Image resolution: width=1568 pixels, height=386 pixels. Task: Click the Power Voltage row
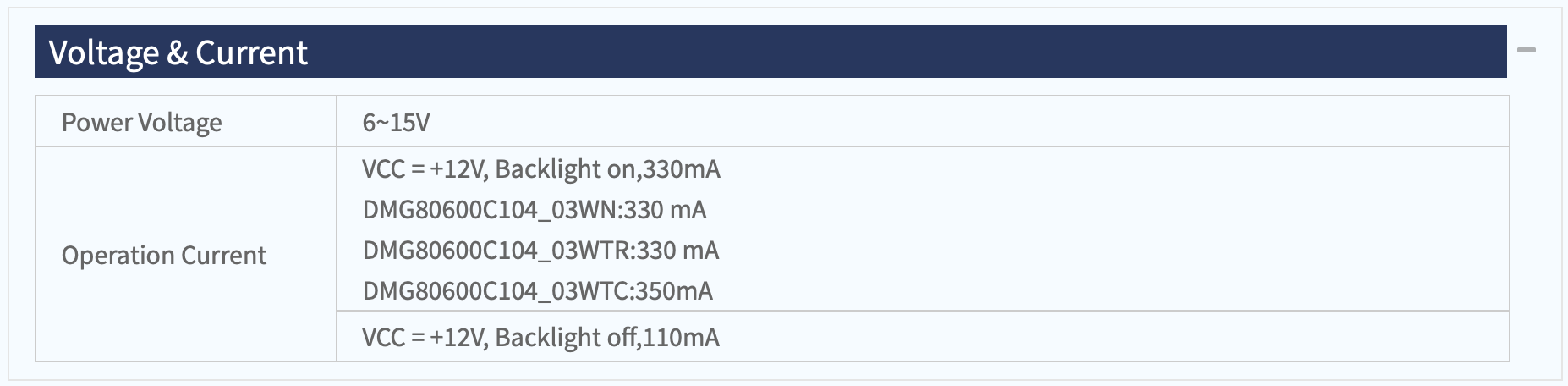[x=772, y=122]
